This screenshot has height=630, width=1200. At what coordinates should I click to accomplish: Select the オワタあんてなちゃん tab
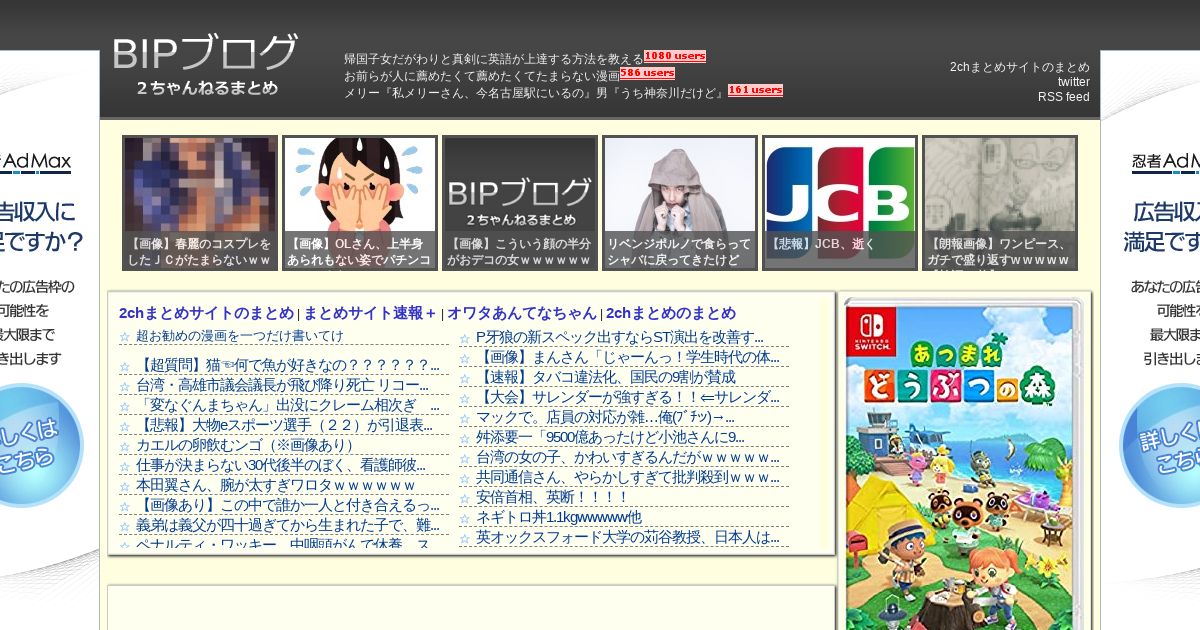pos(521,313)
